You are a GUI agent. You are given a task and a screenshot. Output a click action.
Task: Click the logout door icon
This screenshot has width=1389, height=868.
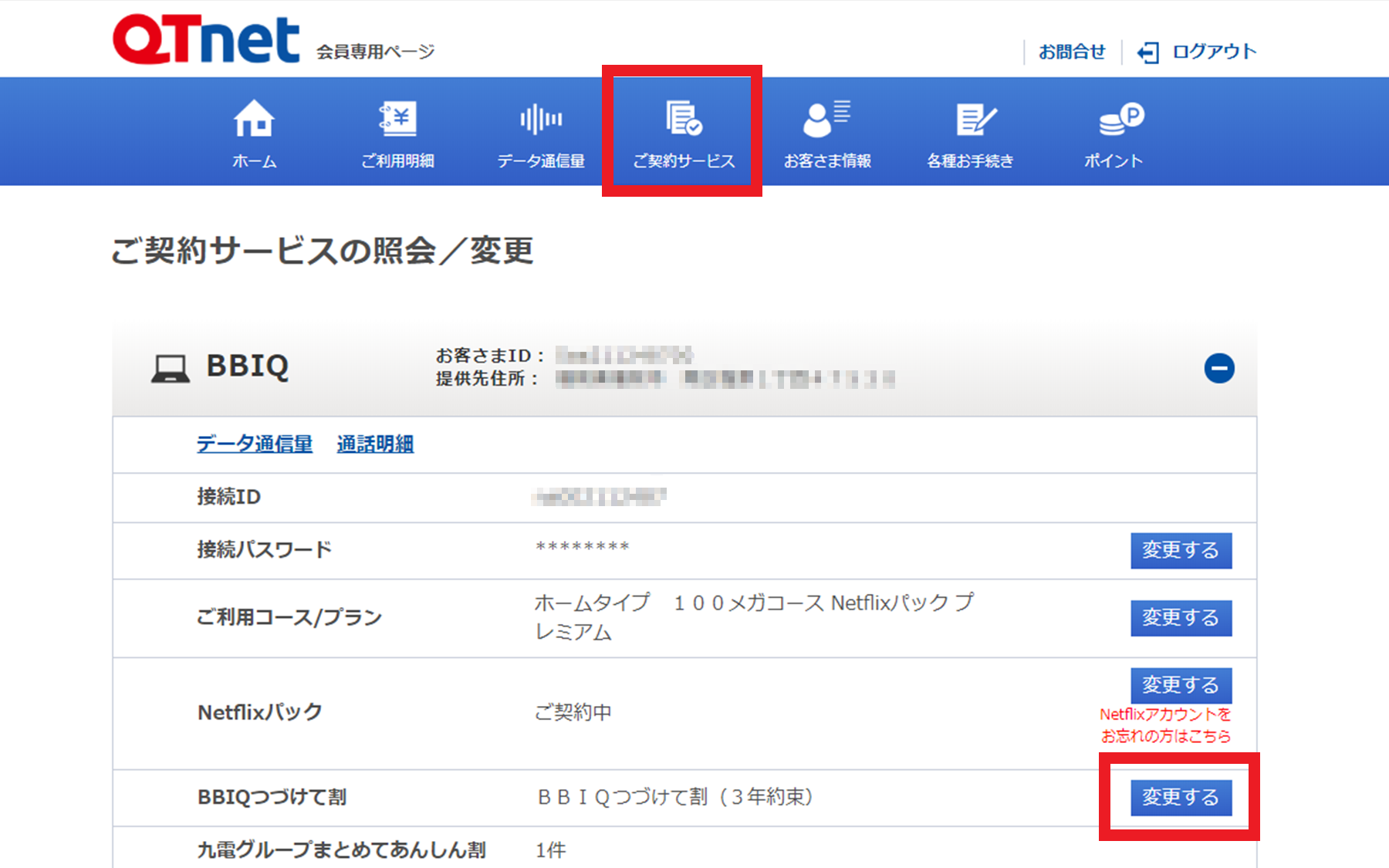[x=1147, y=52]
